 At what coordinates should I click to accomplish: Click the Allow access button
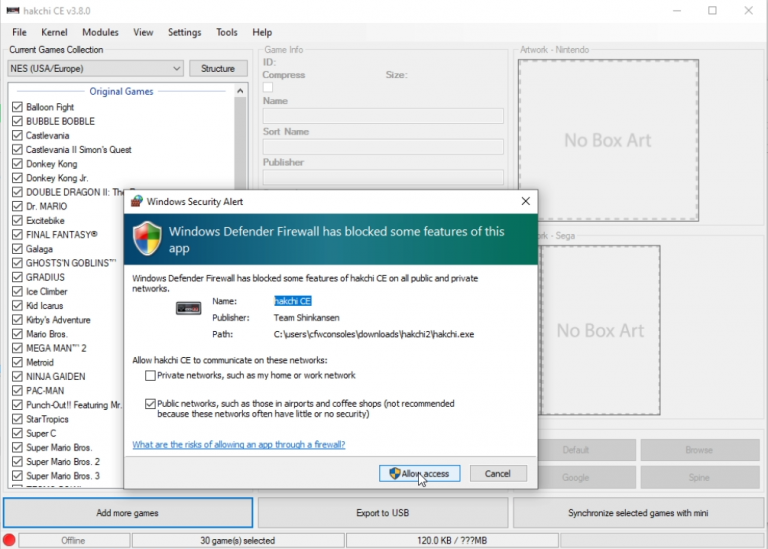420,473
